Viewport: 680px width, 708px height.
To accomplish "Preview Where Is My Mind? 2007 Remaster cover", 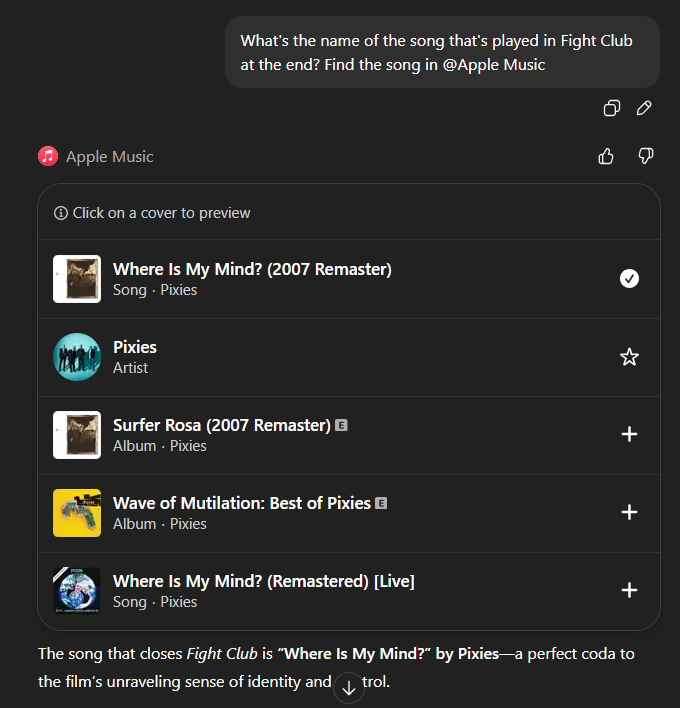I will (x=77, y=279).
